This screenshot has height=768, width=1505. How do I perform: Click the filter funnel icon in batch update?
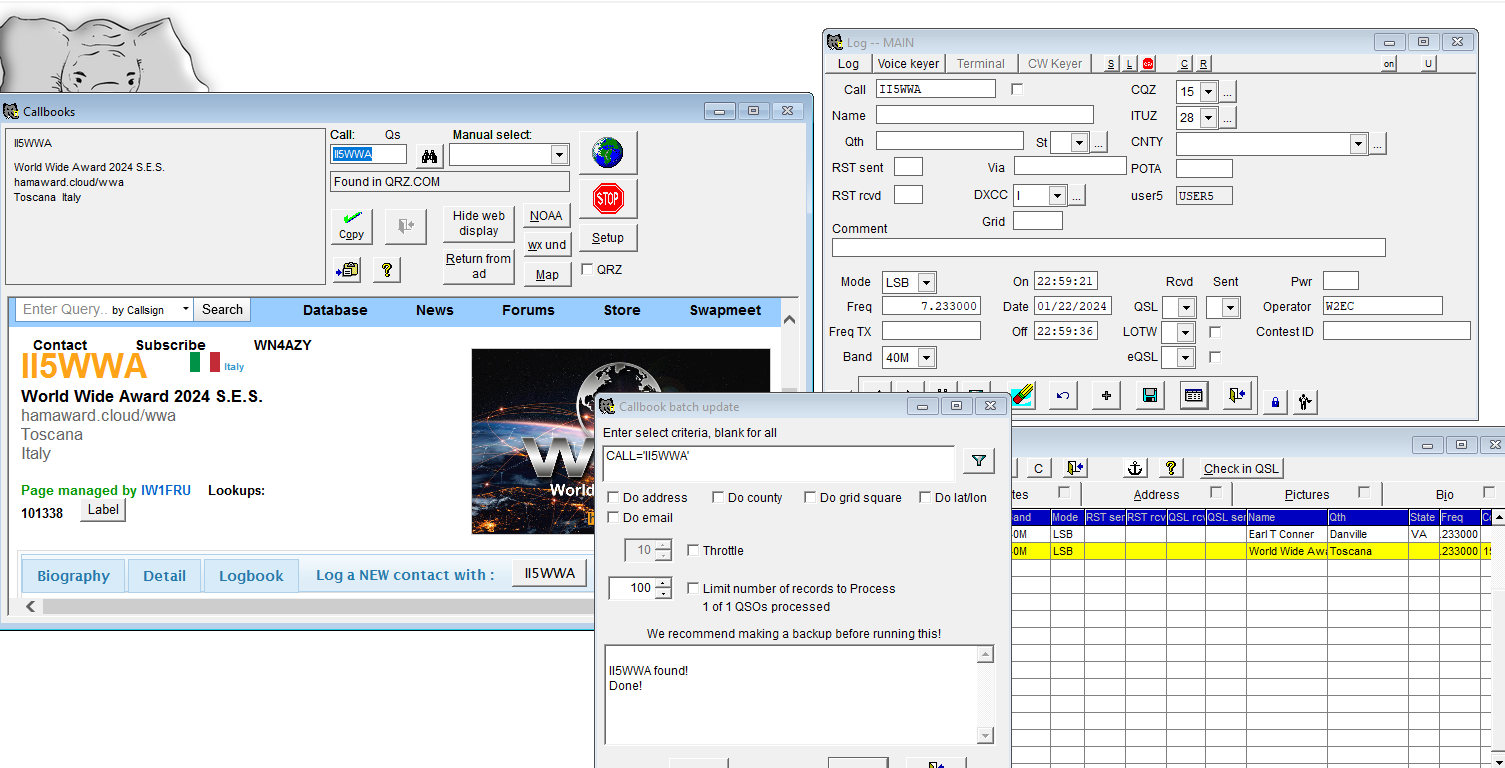[x=979, y=461]
